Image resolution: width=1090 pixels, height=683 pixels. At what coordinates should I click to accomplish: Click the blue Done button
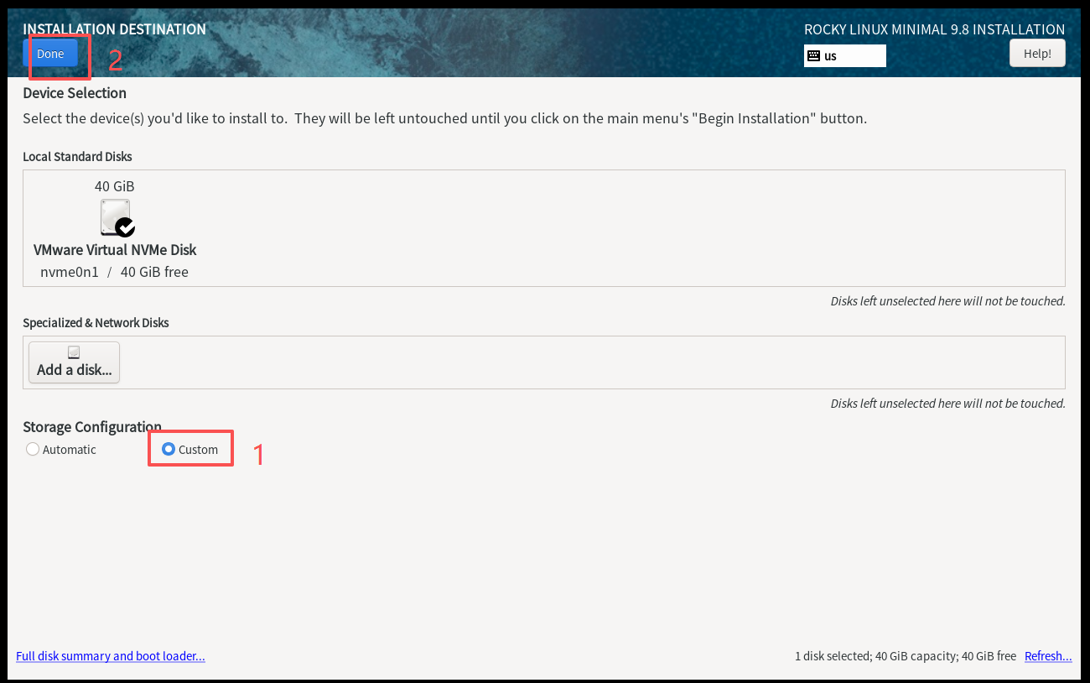click(50, 54)
